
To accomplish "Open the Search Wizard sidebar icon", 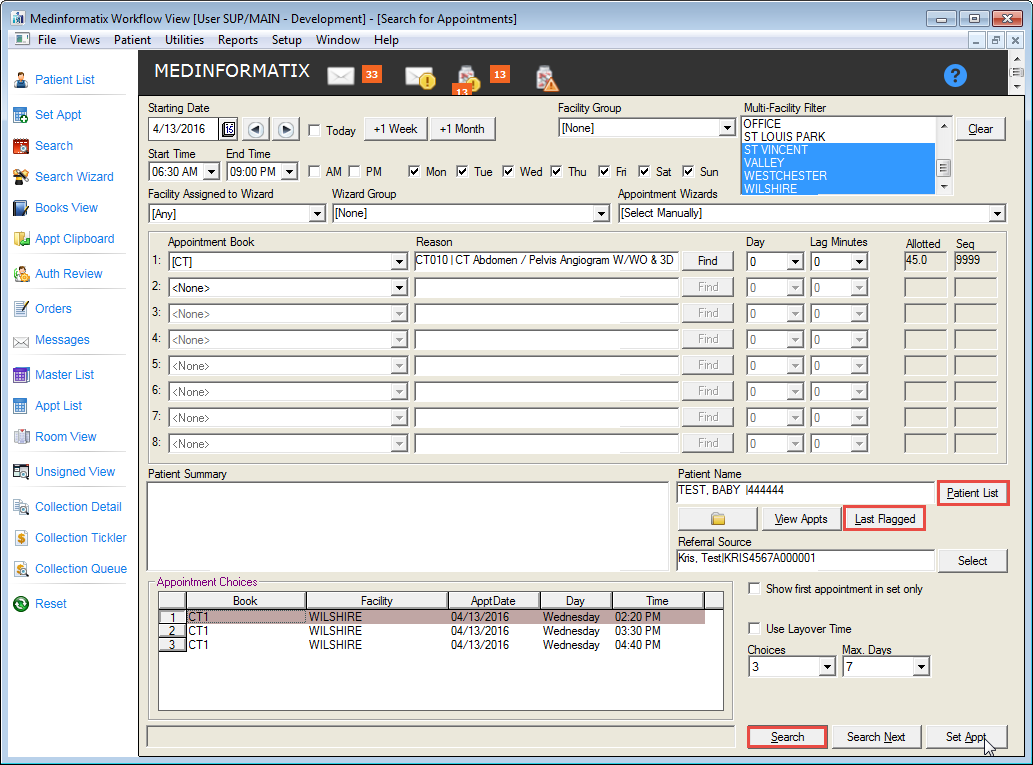I will tap(21, 177).
